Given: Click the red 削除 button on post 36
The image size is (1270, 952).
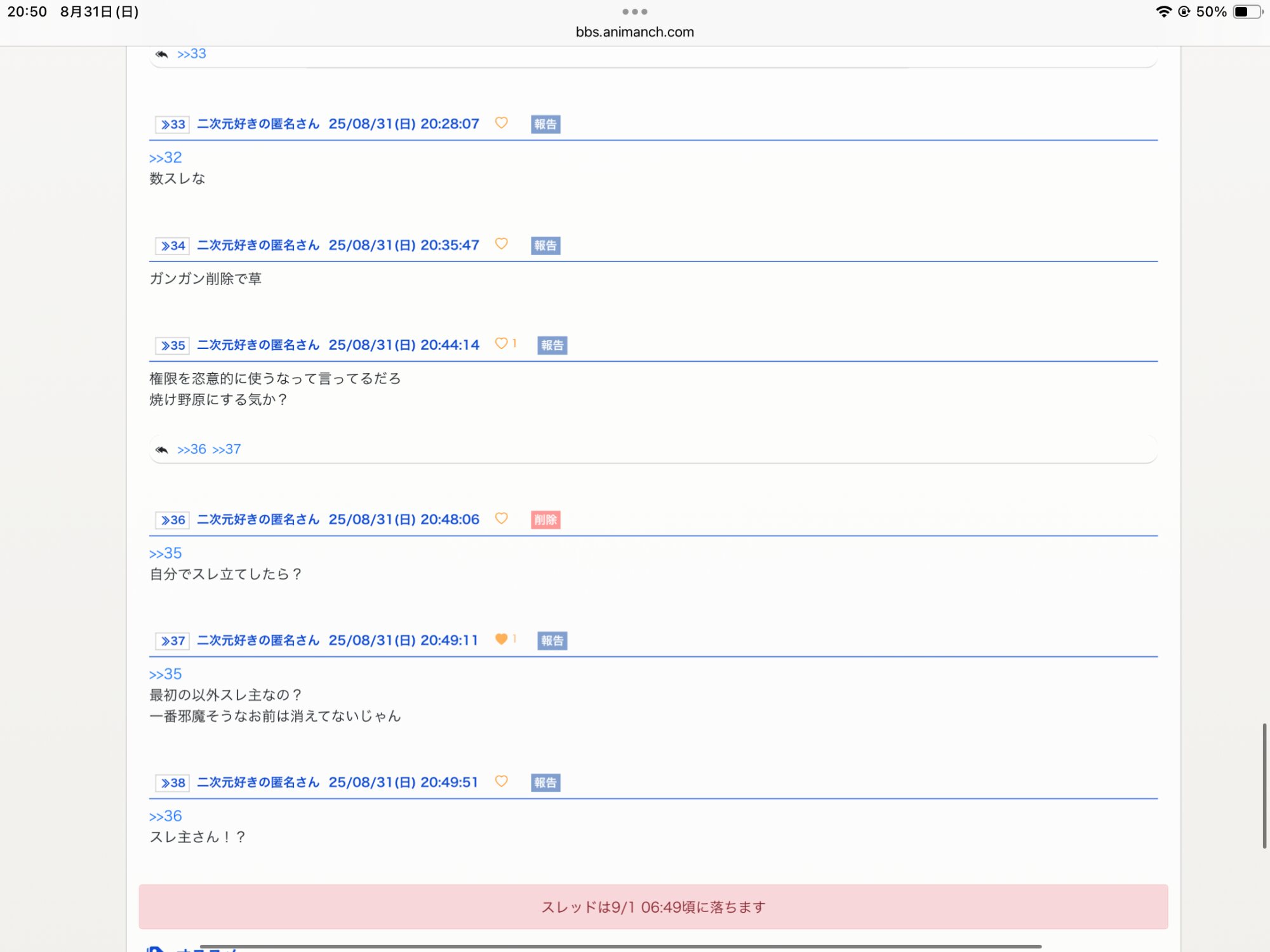Looking at the screenshot, I should pos(545,520).
